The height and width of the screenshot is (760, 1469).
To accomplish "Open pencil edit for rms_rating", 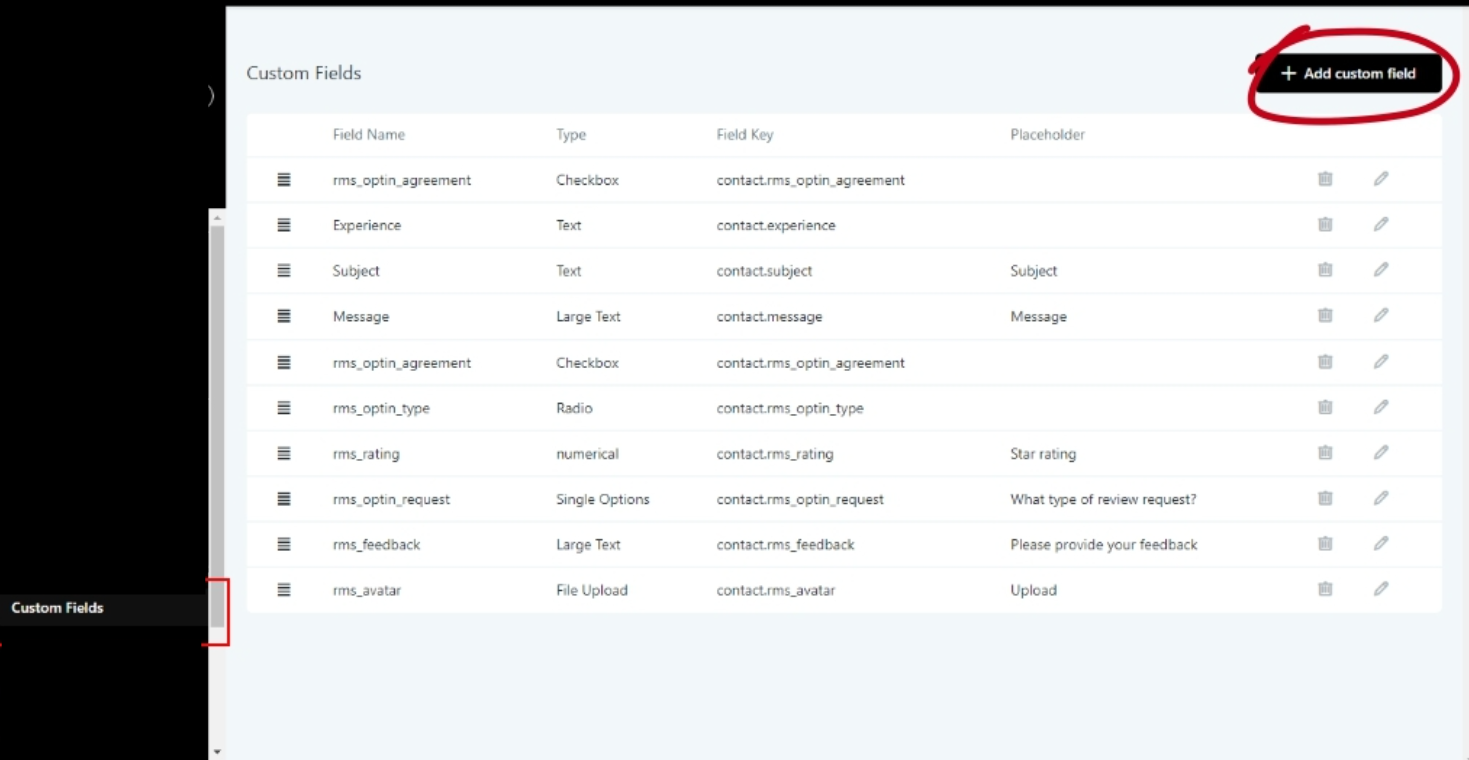I will pos(1381,453).
